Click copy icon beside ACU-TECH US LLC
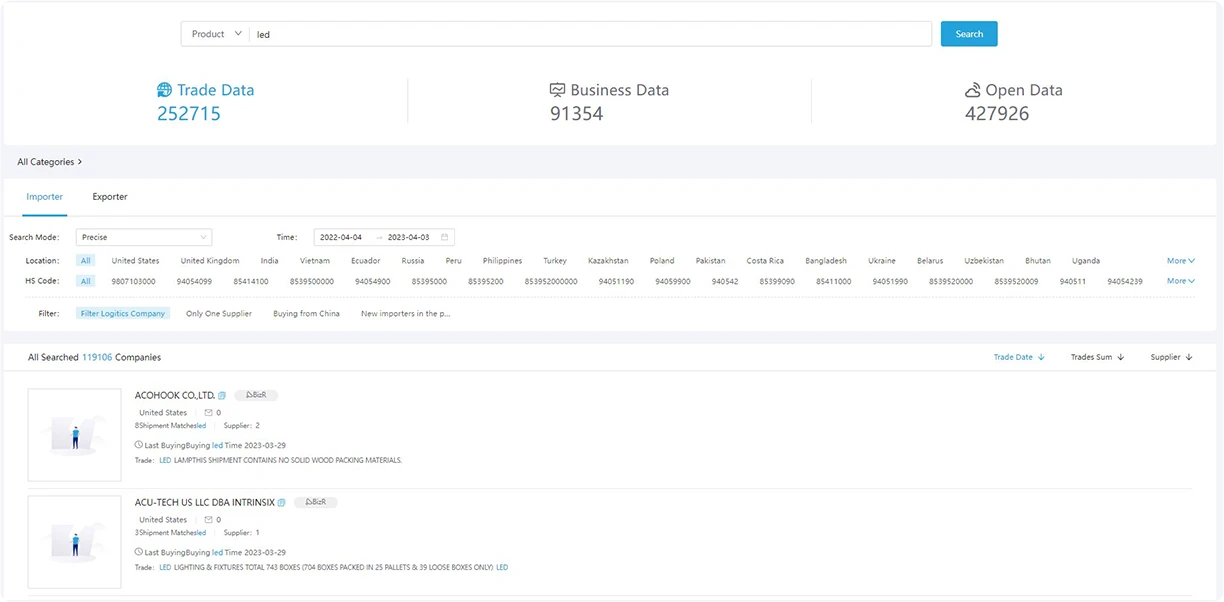 pos(282,502)
